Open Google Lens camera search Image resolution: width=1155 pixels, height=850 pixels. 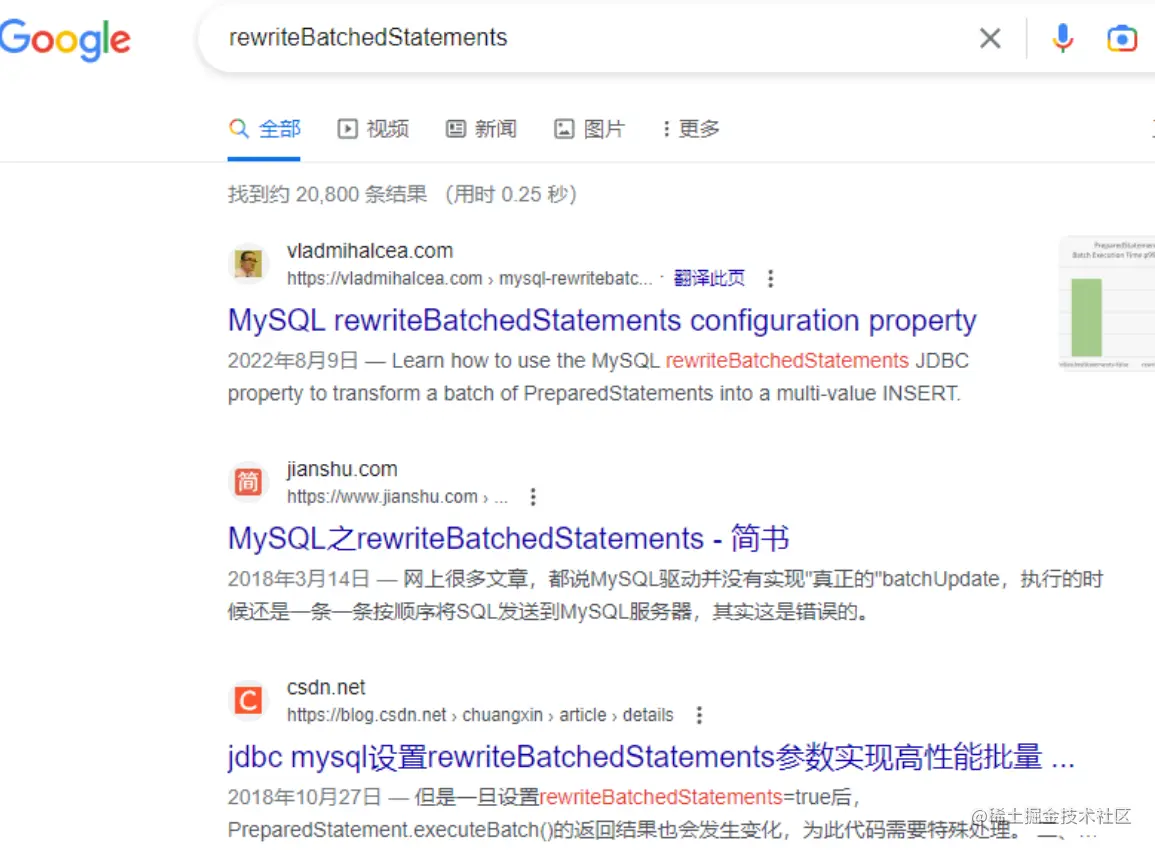point(1122,38)
